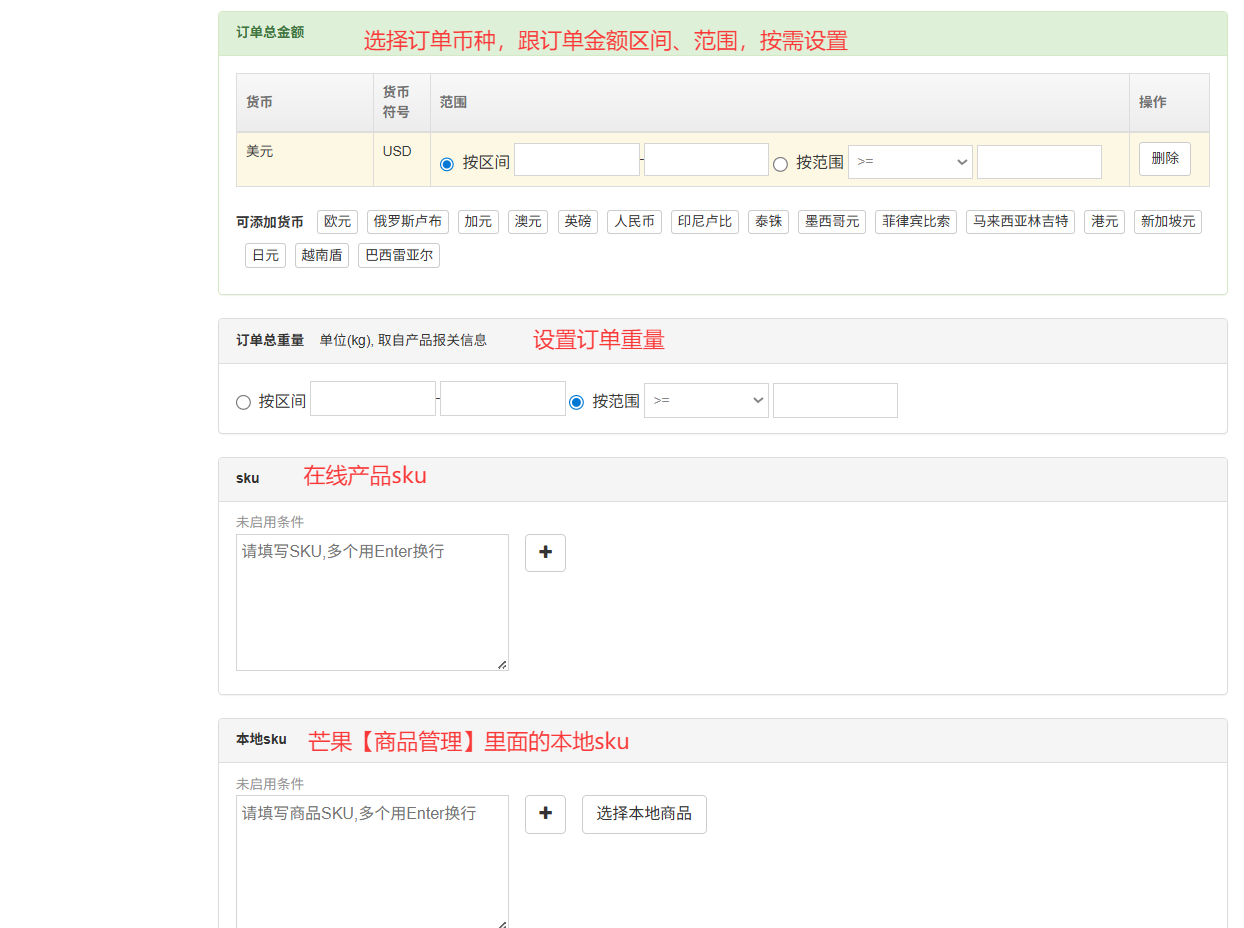Add 巴西雷亚尔 currency
The height and width of the screenshot is (928, 1244).
pyautogui.click(x=398, y=256)
